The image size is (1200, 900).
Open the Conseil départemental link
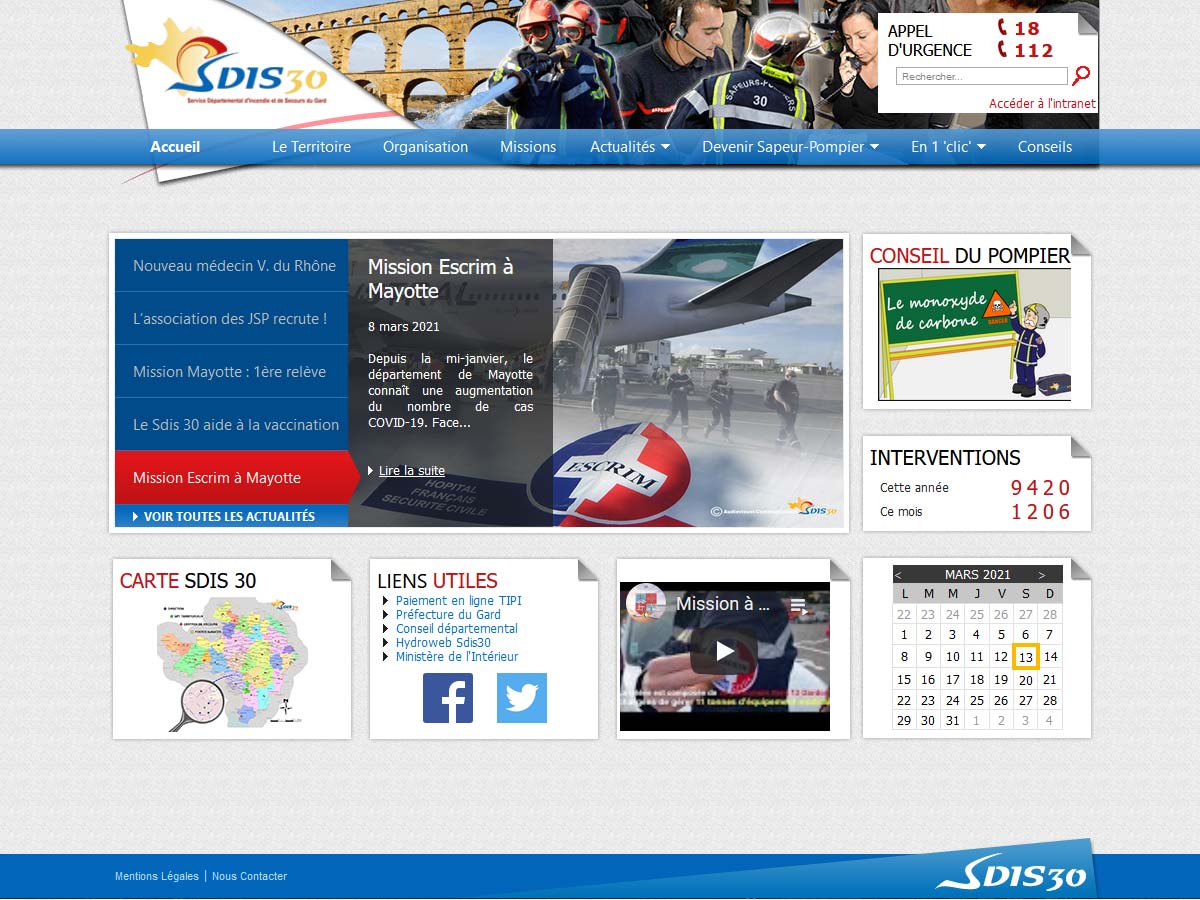pos(457,629)
